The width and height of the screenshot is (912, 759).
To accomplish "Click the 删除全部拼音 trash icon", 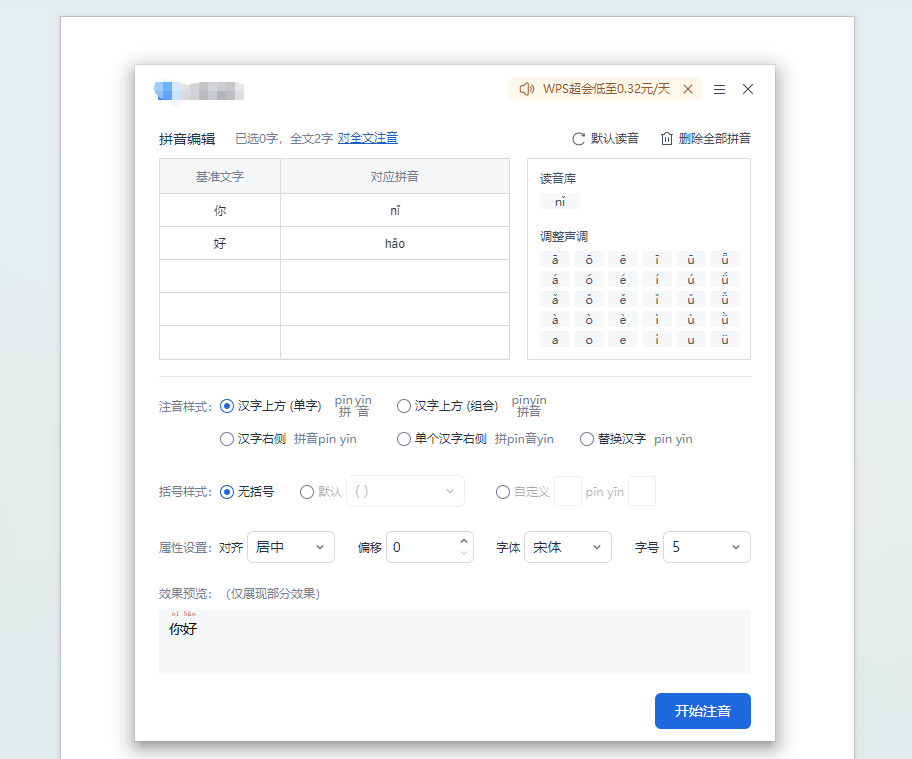I will click(667, 138).
